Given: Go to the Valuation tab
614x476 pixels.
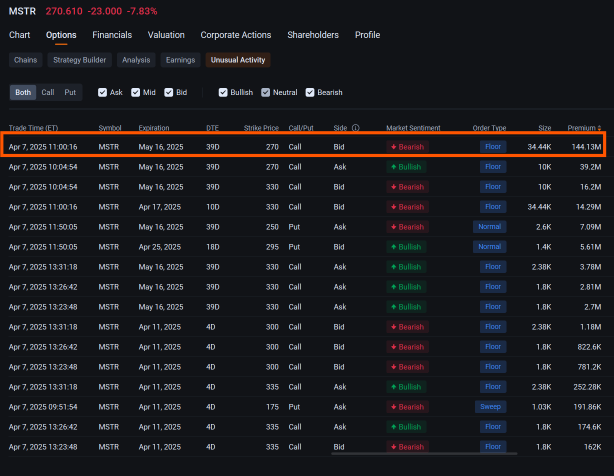Looking at the screenshot, I should tap(166, 35).
